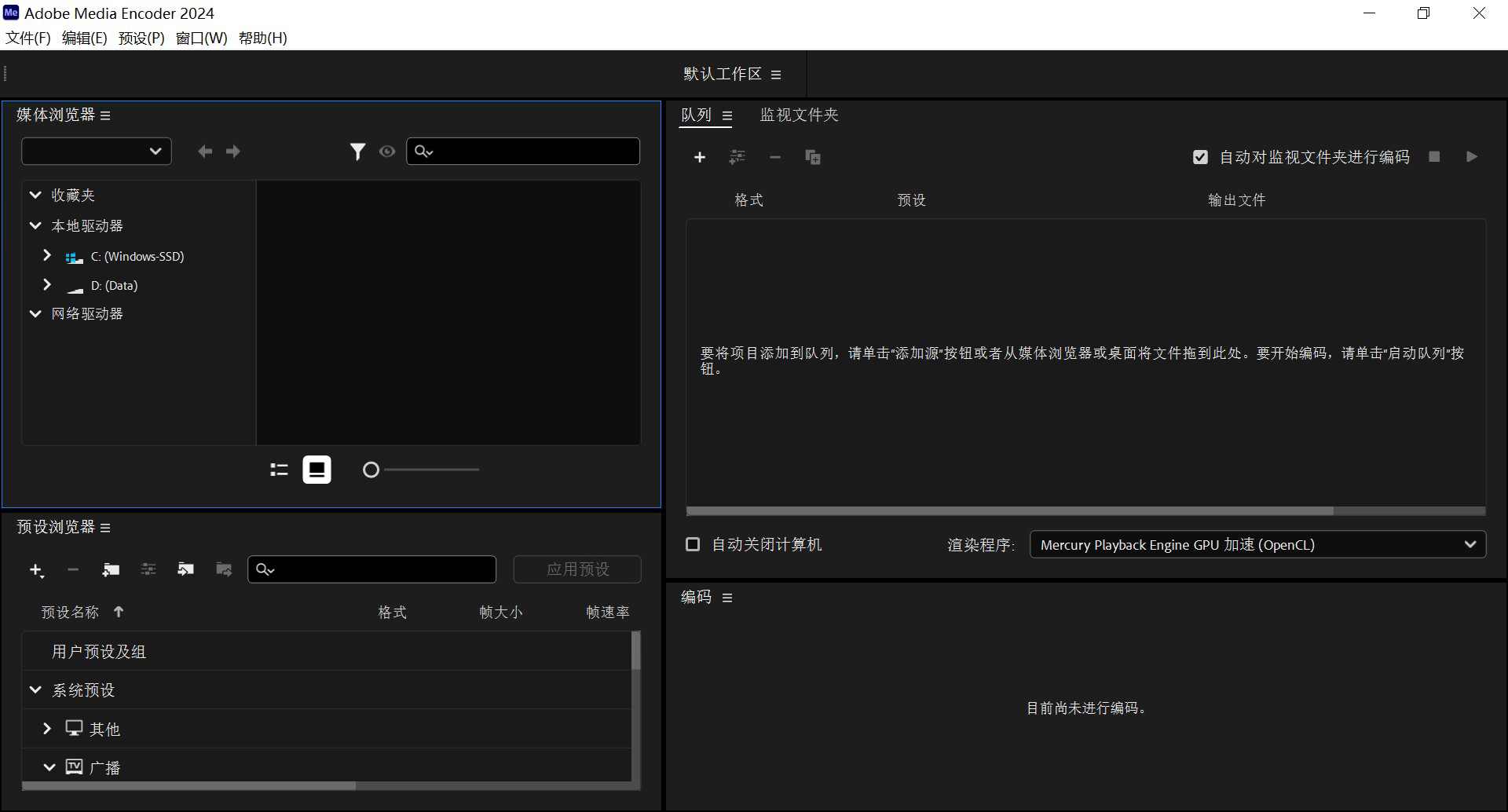Click the thumbnail size zoom slider handle

(x=371, y=470)
